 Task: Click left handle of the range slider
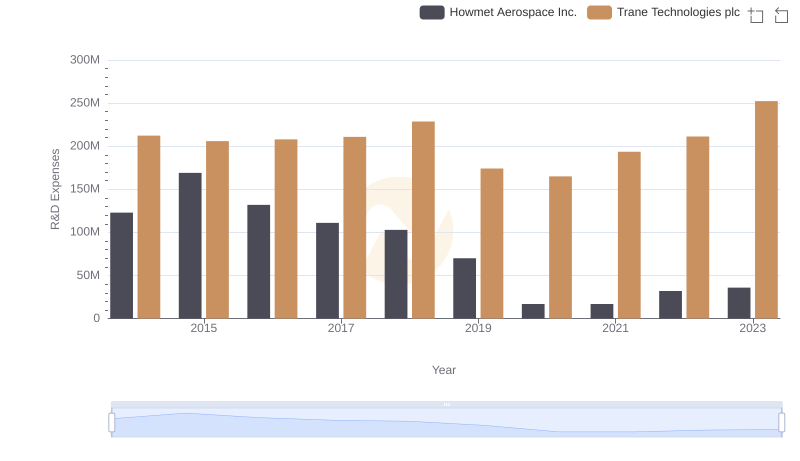coord(112,423)
